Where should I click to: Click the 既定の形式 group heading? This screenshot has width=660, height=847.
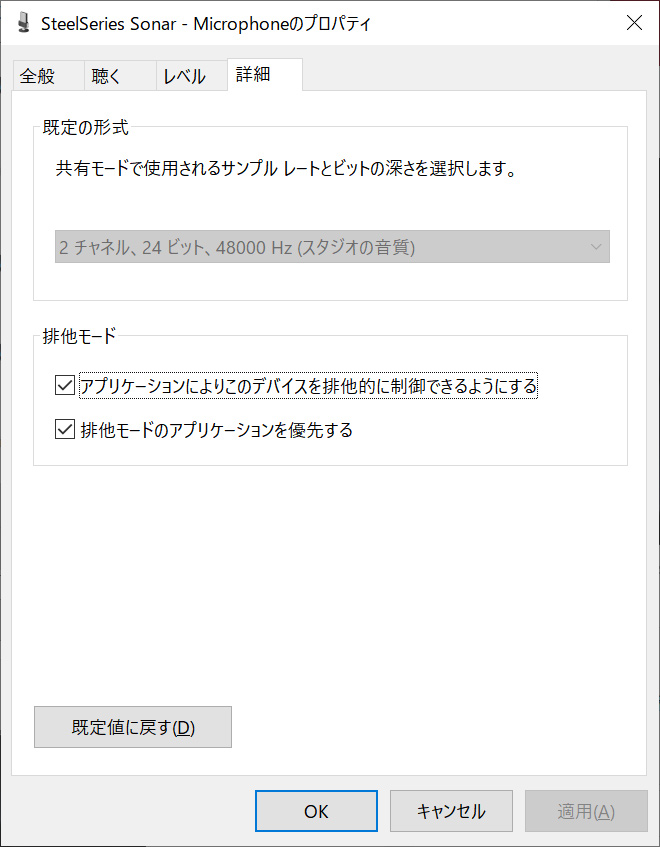(86, 127)
